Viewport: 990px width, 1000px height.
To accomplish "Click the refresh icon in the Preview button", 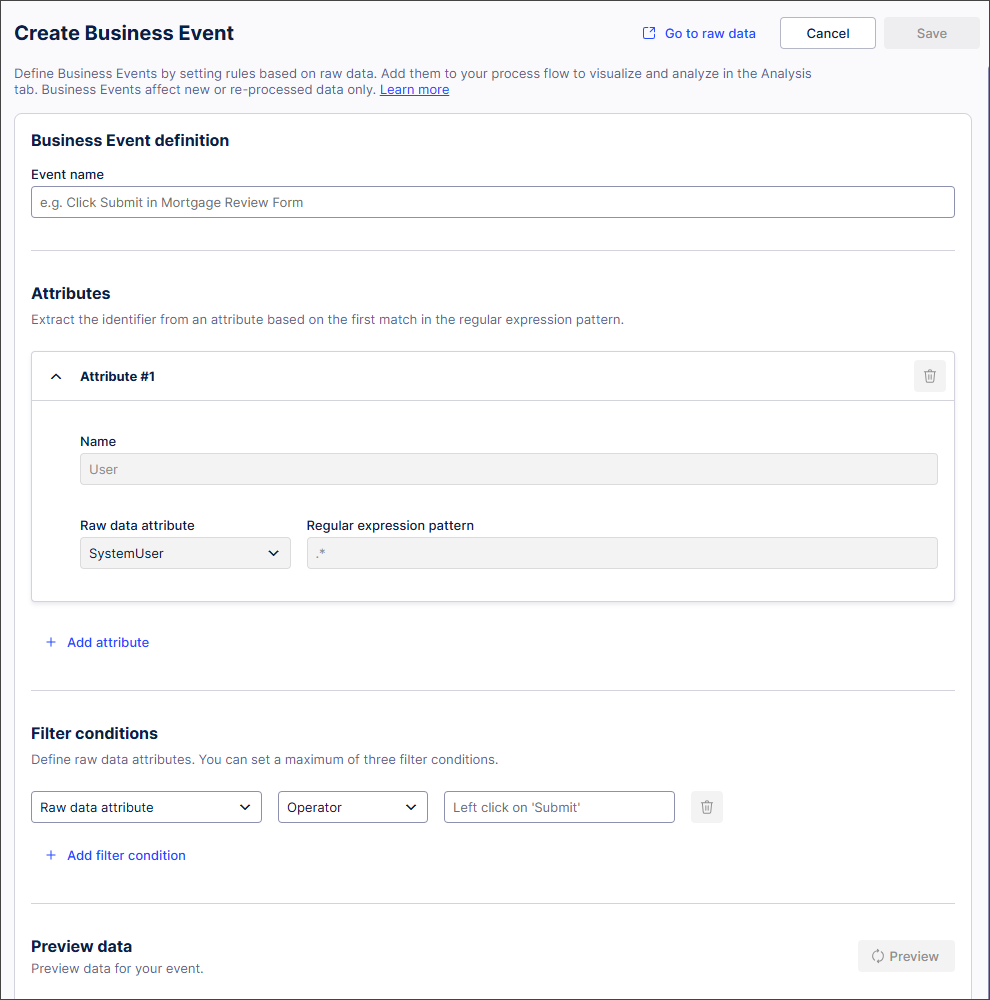I will (x=878, y=956).
